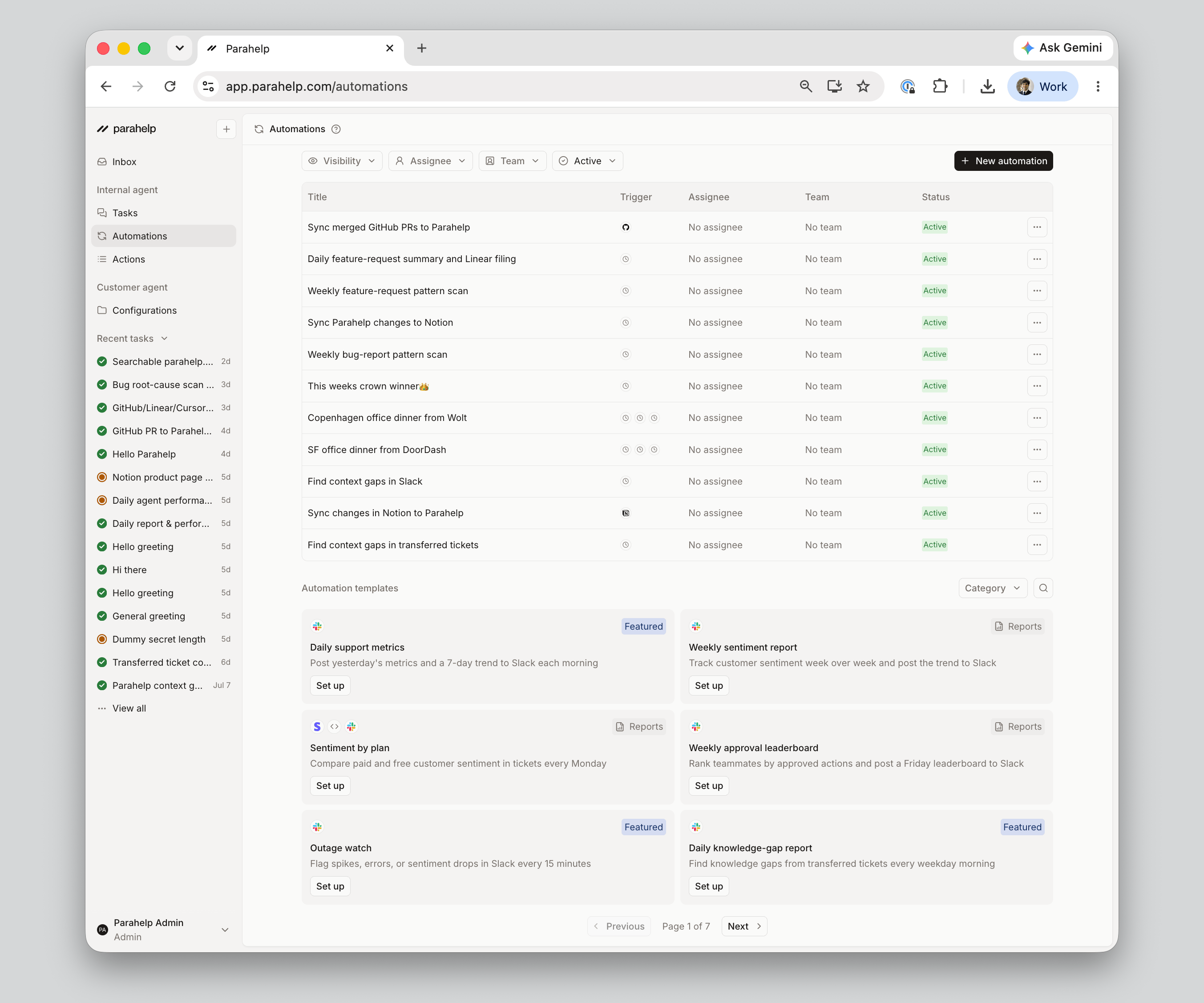Open Actions in the sidebar
Screen dimensions: 1204x1003
pyautogui.click(x=163, y=259)
